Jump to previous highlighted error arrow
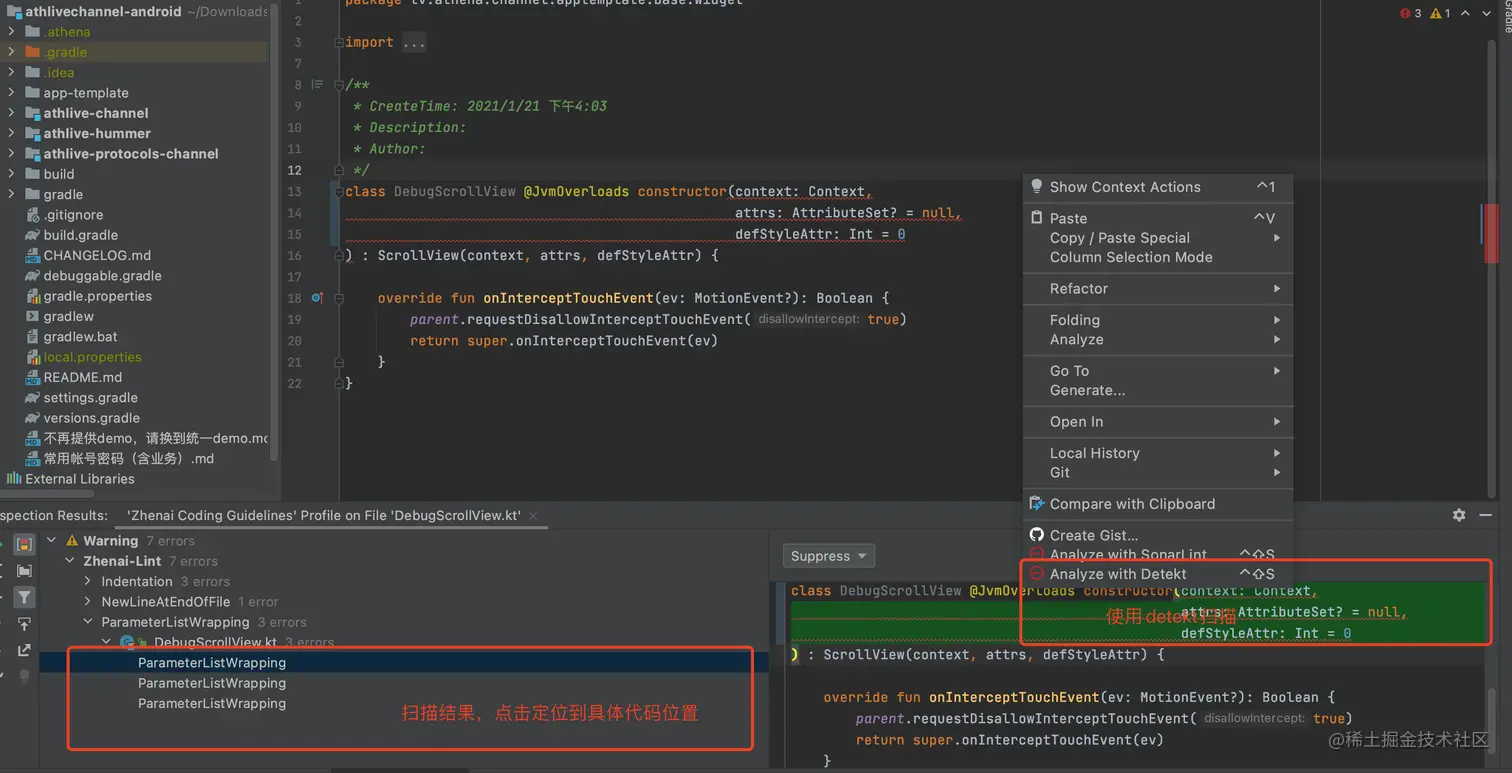 tap(1465, 13)
